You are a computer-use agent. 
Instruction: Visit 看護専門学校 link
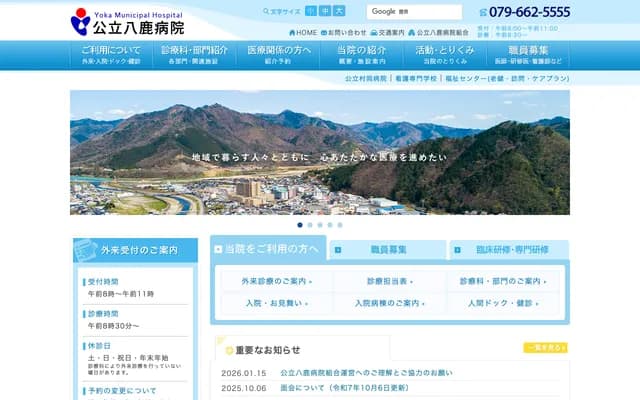click(x=416, y=78)
